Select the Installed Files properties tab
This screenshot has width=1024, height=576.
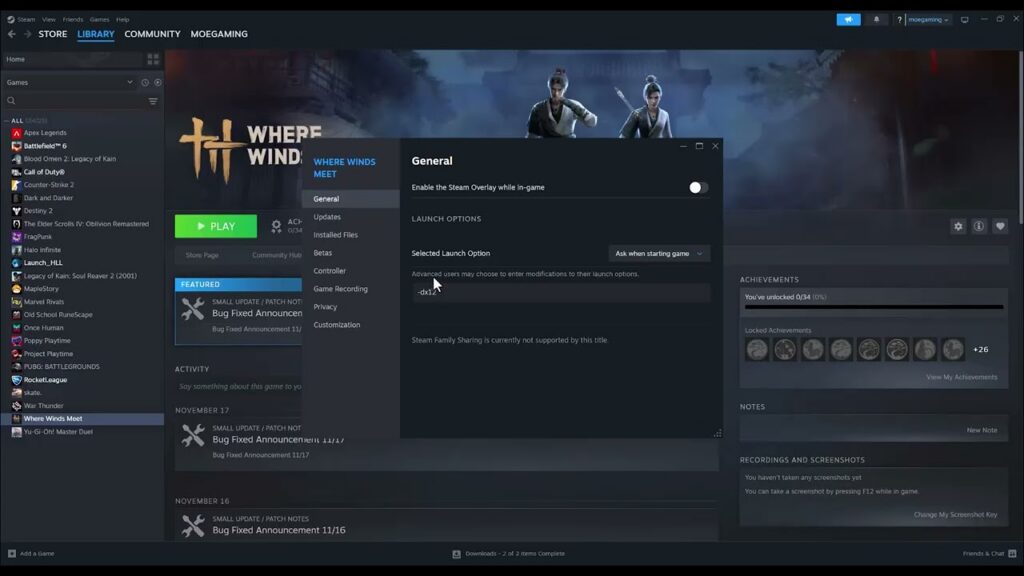point(336,234)
